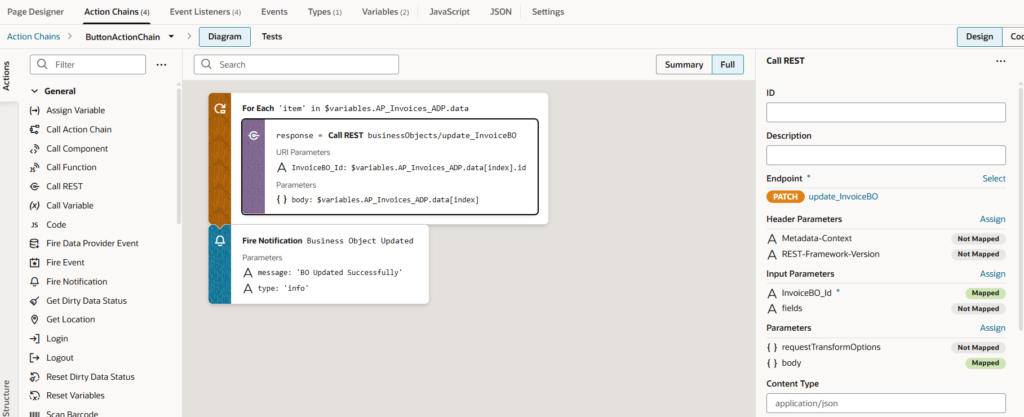Screen dimensions: 1024x417
Task: Toggle the Design view mode
Action: tap(979, 37)
